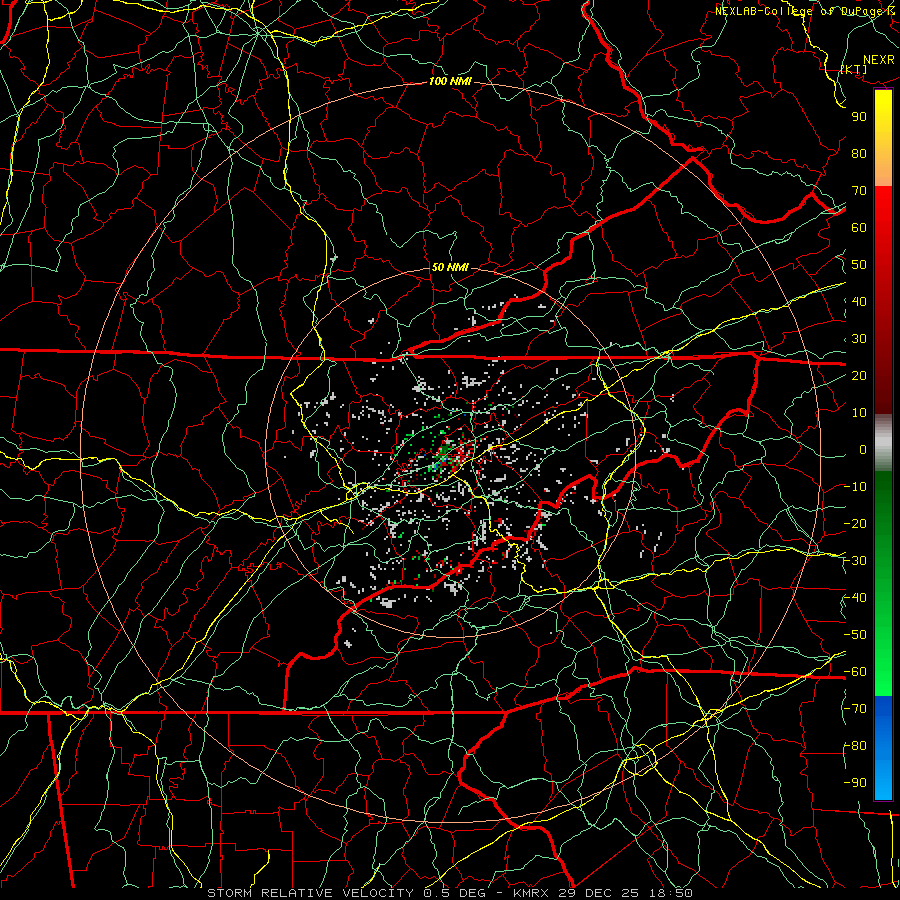Click the 70 knot scale label
The height and width of the screenshot is (900, 900).
pos(859,191)
